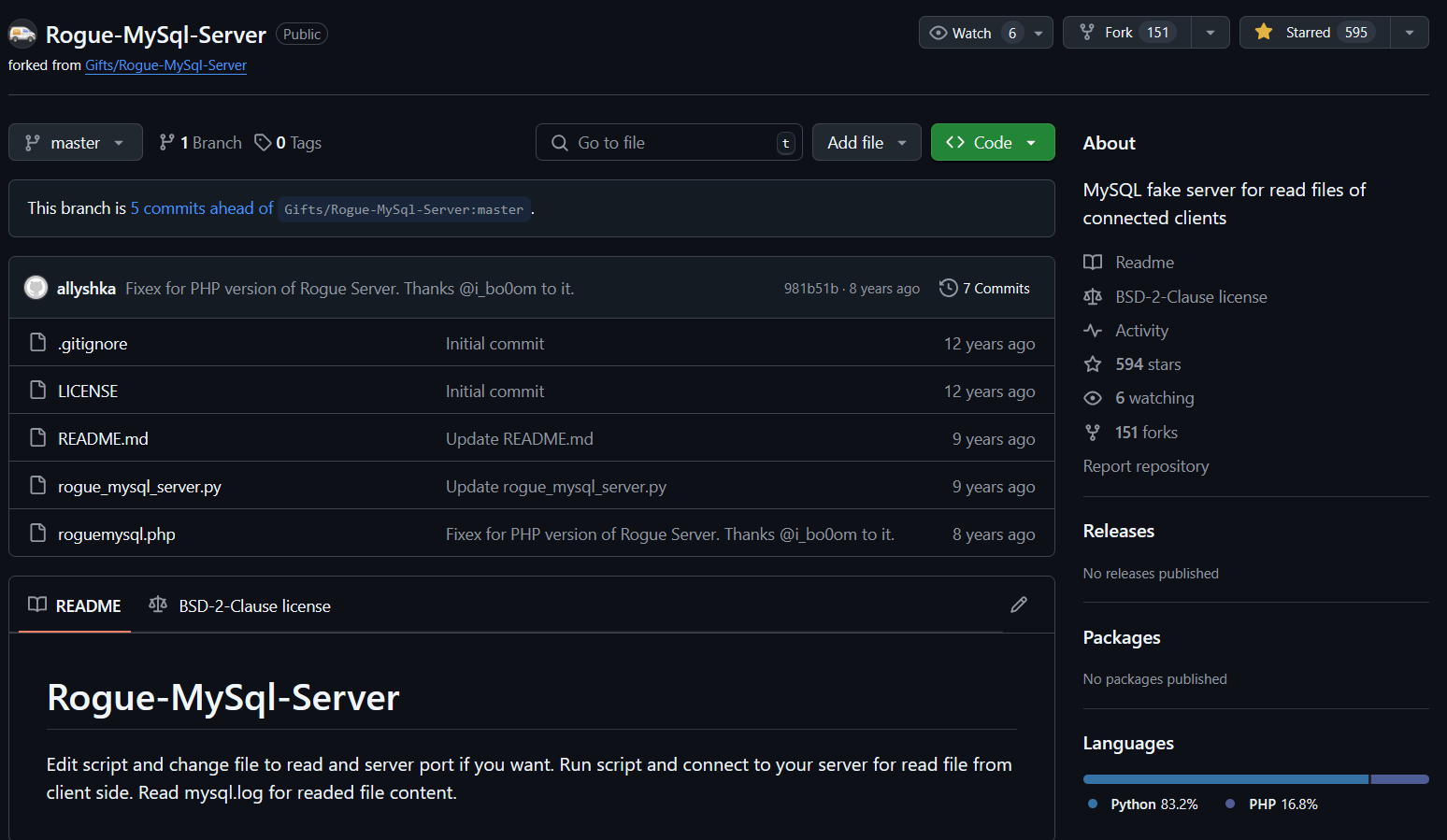
Task: Click the eye icon beside 6 watching
Action: [x=1093, y=398]
